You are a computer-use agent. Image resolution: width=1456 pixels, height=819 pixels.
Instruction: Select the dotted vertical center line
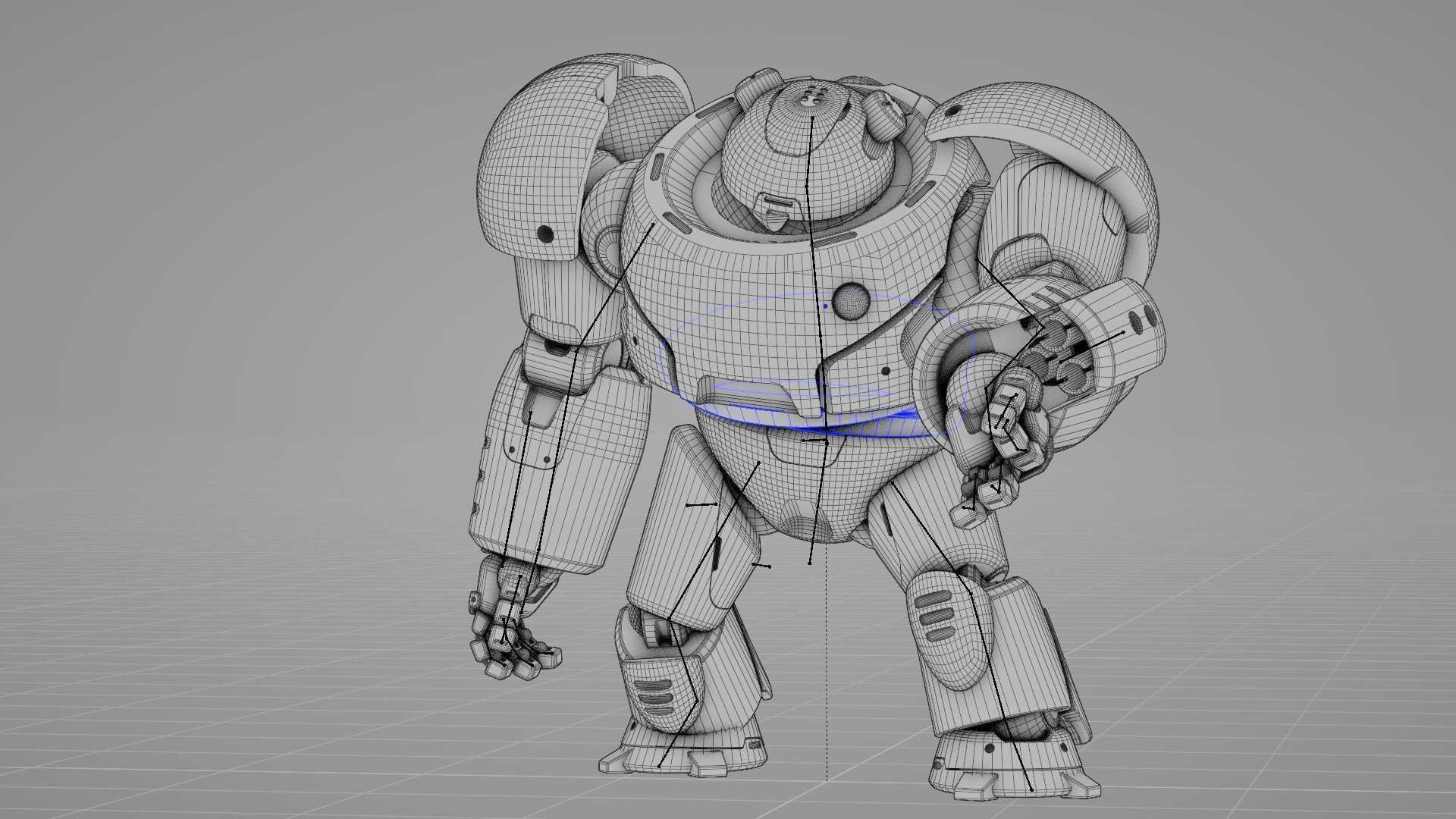(827, 682)
